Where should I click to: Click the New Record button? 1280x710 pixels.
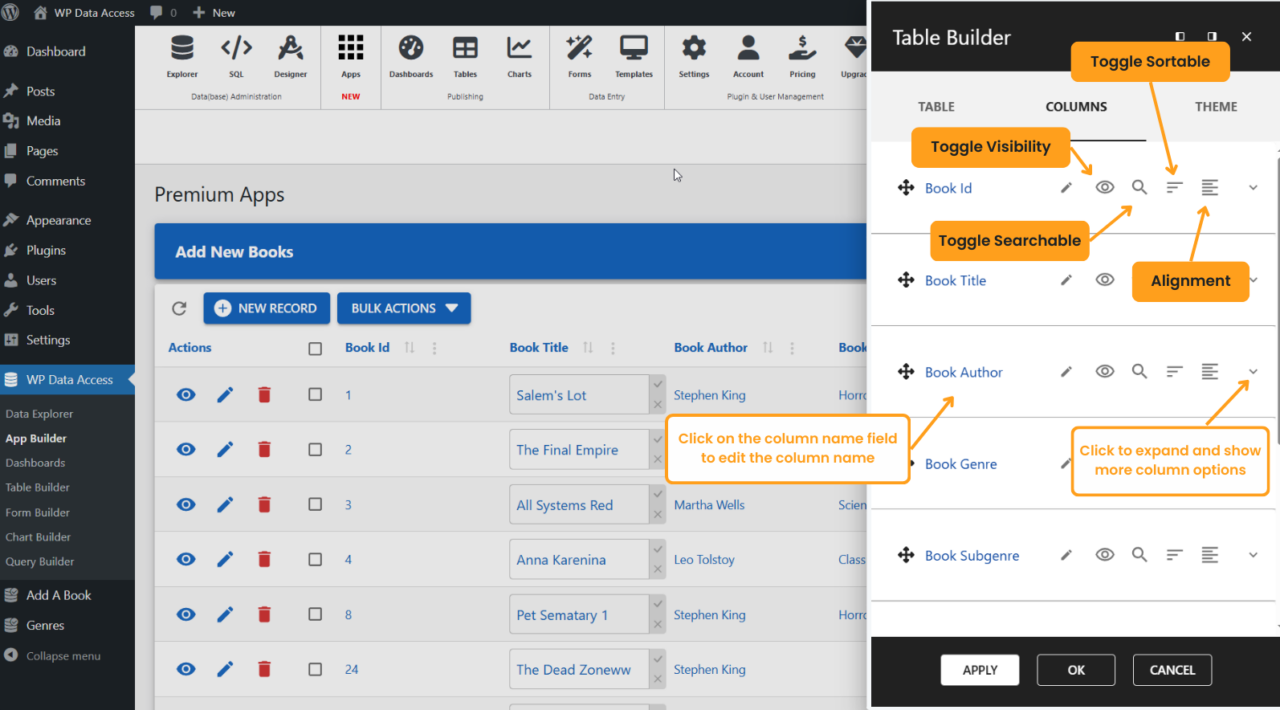[x=266, y=308]
